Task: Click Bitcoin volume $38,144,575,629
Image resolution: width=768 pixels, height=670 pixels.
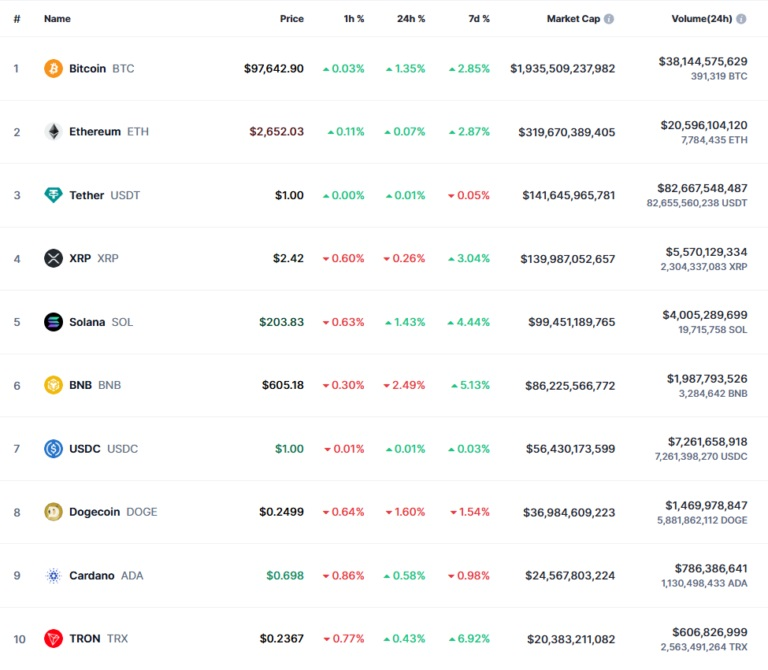Action: pos(703,61)
